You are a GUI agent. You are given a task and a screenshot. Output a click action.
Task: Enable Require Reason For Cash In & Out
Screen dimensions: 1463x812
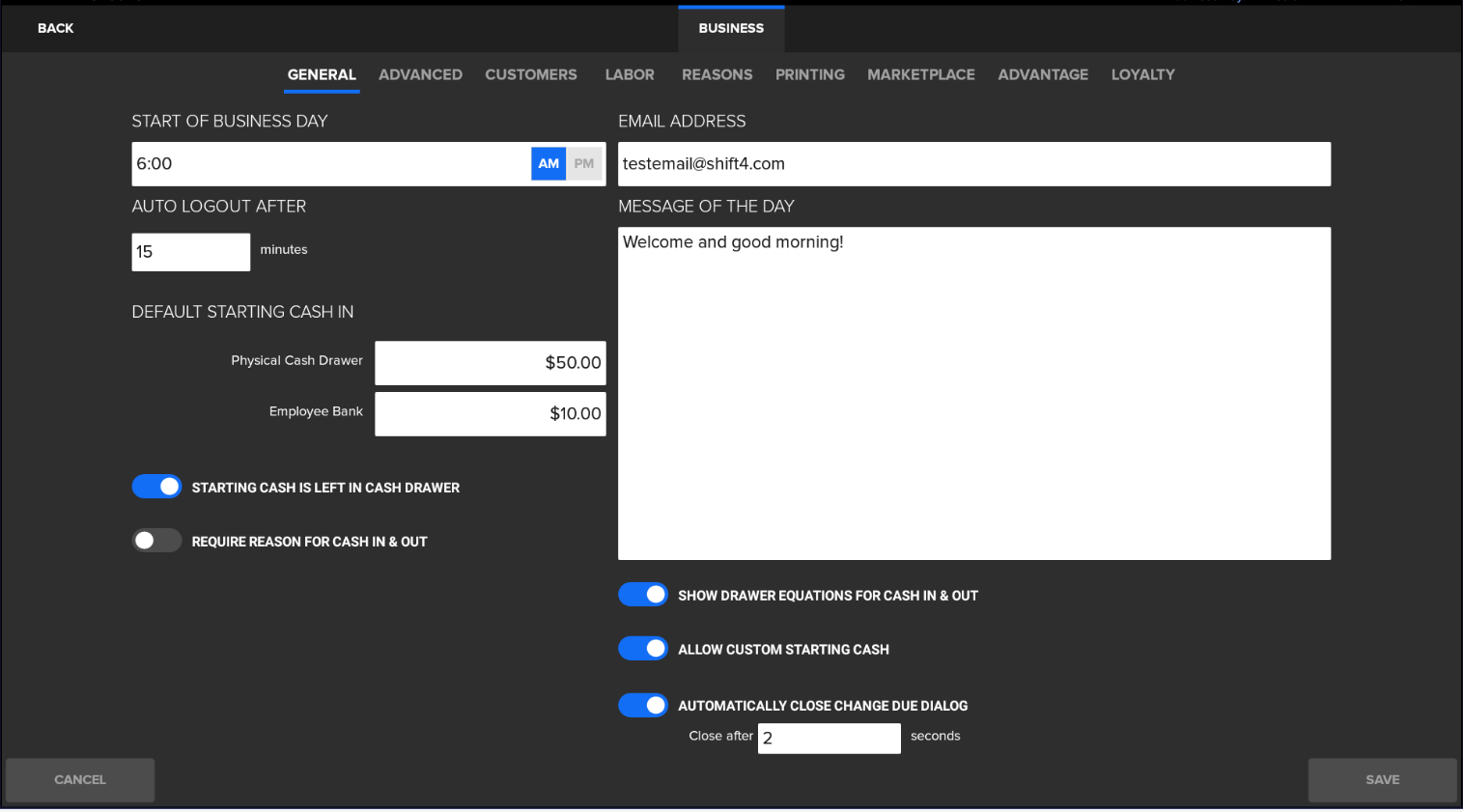point(156,541)
